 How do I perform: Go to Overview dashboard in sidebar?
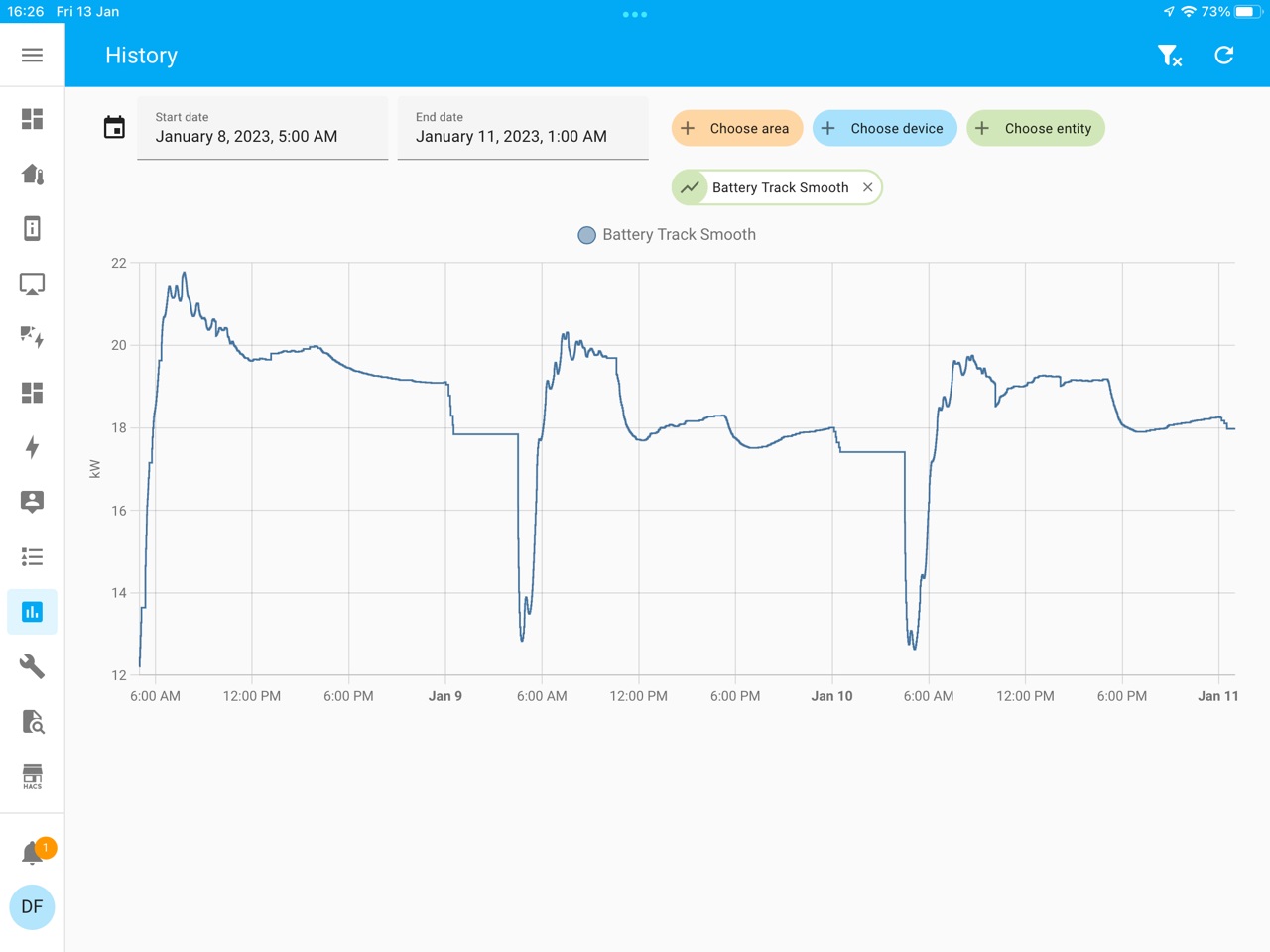(x=32, y=119)
